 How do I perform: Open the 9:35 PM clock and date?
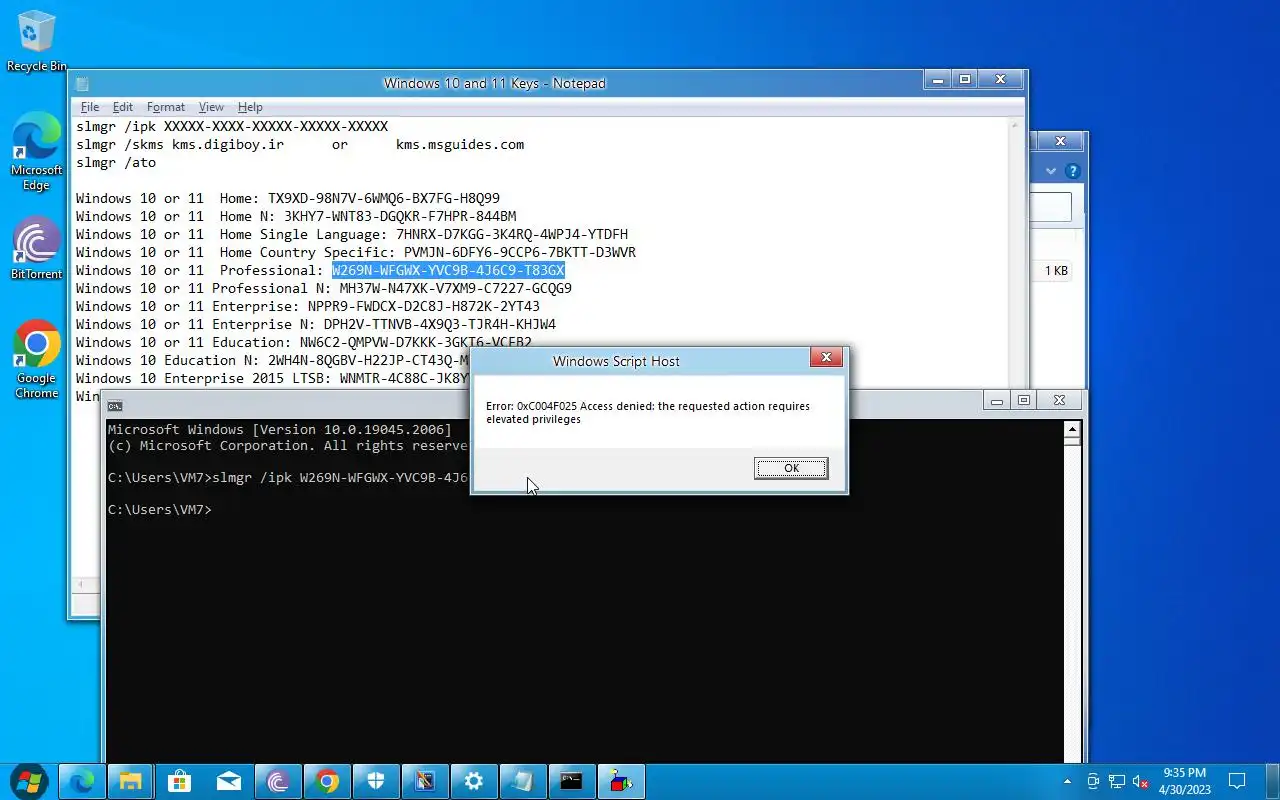tap(1185, 781)
